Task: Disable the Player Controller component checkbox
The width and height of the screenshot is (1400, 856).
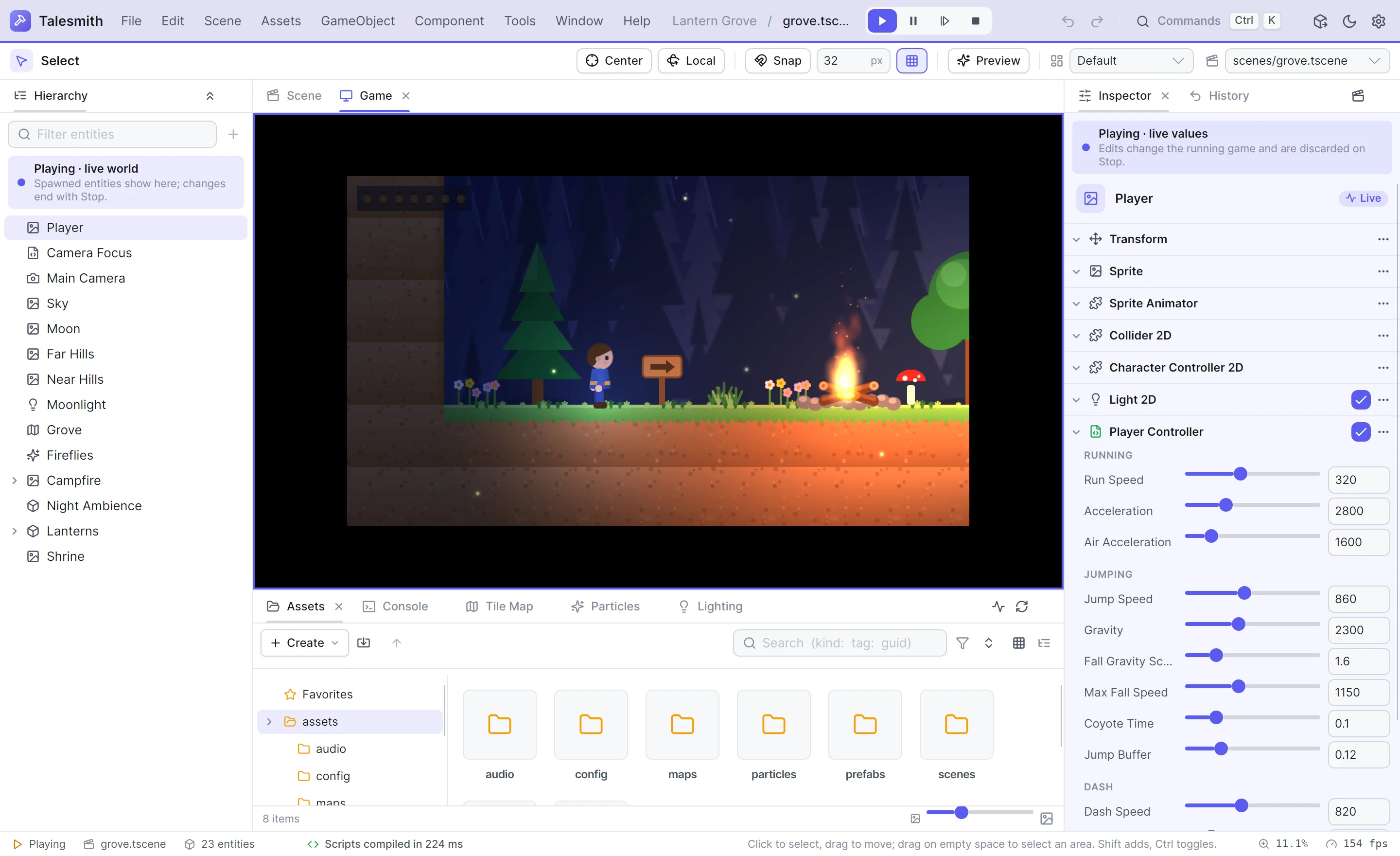Action: tap(1360, 432)
